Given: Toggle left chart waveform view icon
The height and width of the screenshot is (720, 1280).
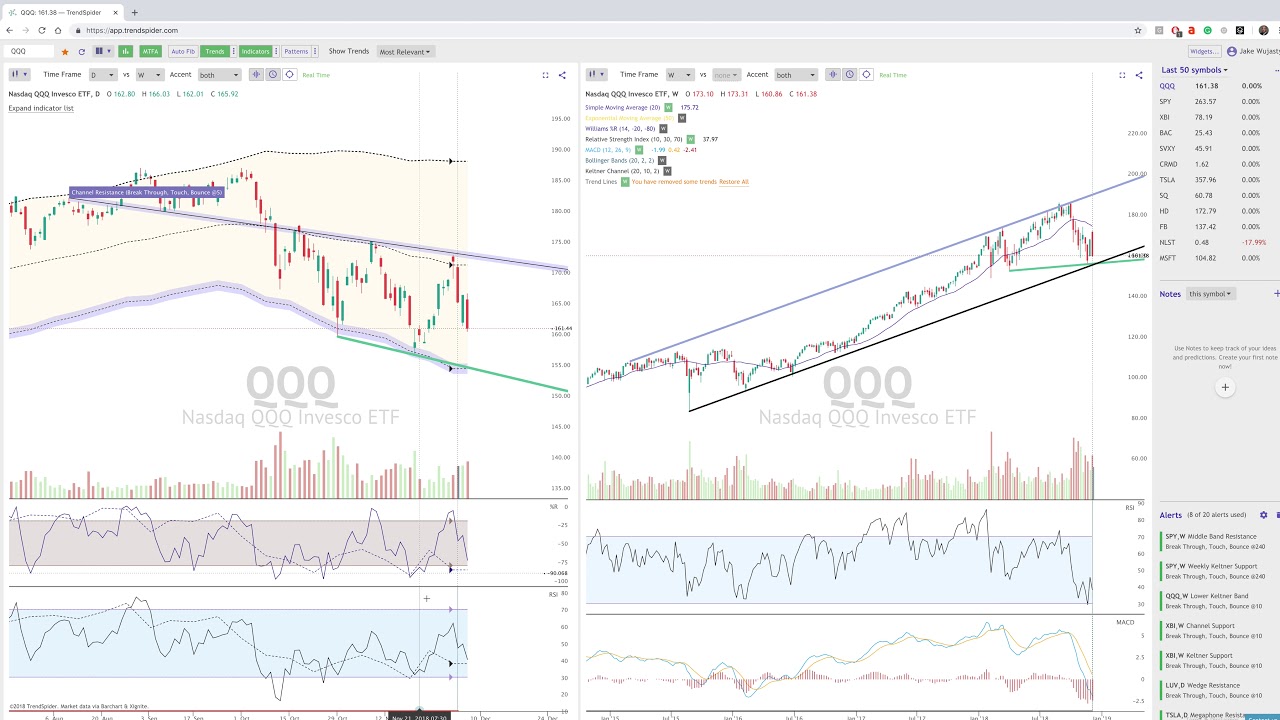Looking at the screenshot, I should [256, 74].
